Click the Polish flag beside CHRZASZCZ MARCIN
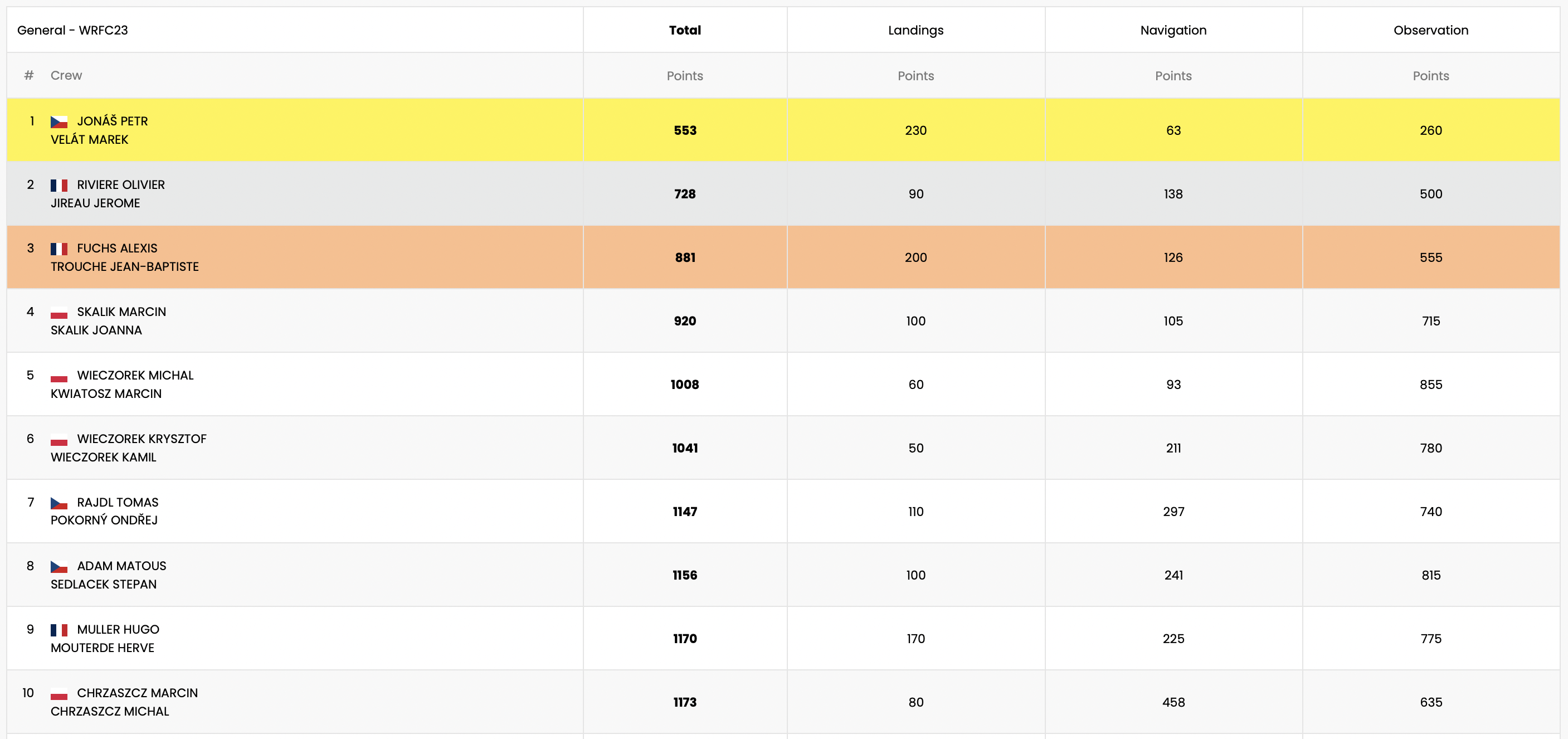Screen dimensions: 1568x739 click(59, 693)
